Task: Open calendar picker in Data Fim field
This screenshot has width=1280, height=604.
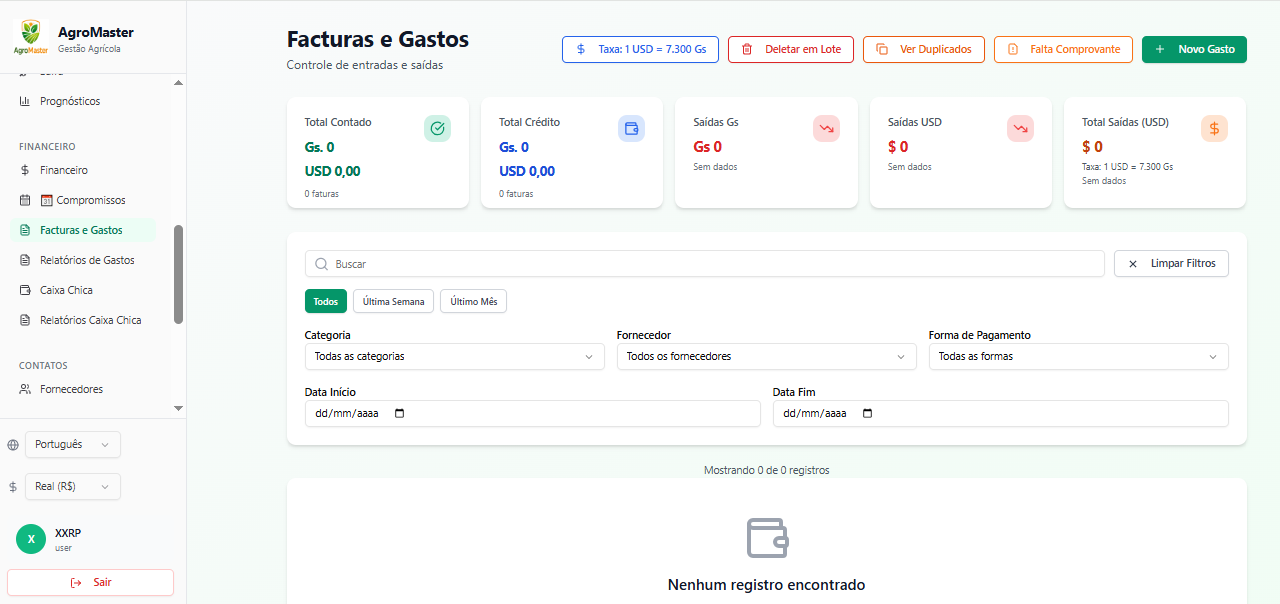Action: point(867,414)
